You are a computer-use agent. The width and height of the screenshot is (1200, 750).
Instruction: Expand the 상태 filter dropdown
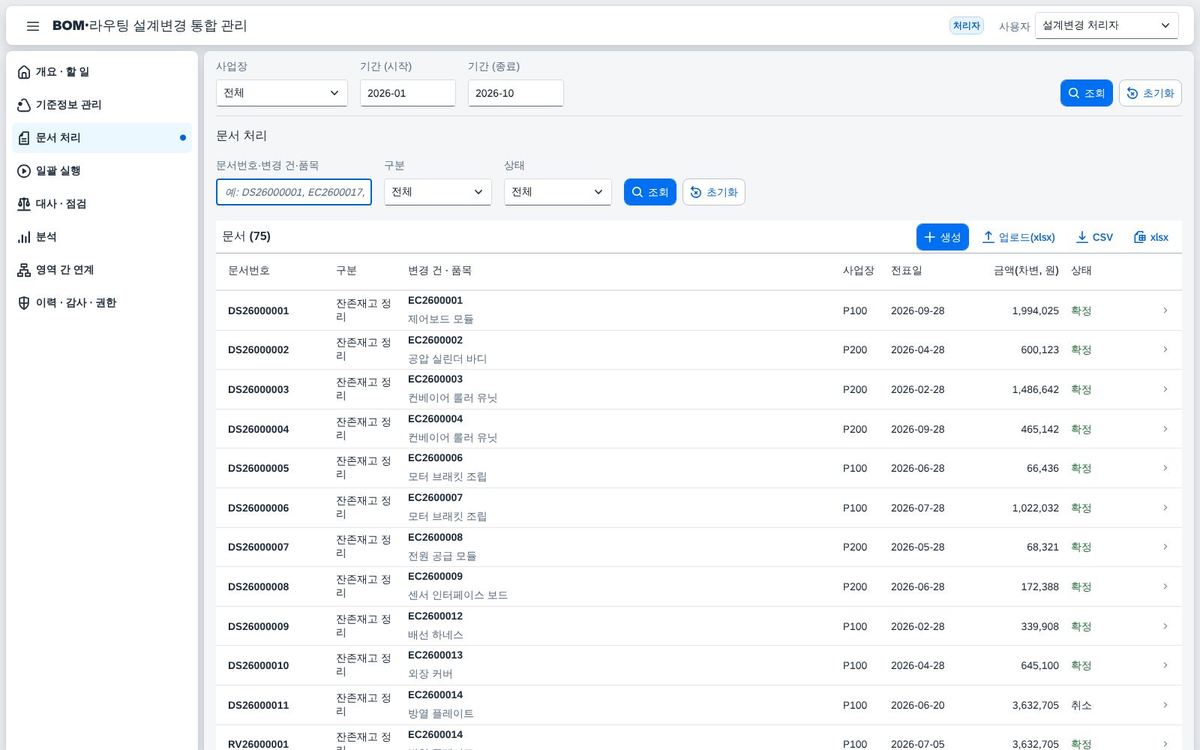[x=558, y=192]
